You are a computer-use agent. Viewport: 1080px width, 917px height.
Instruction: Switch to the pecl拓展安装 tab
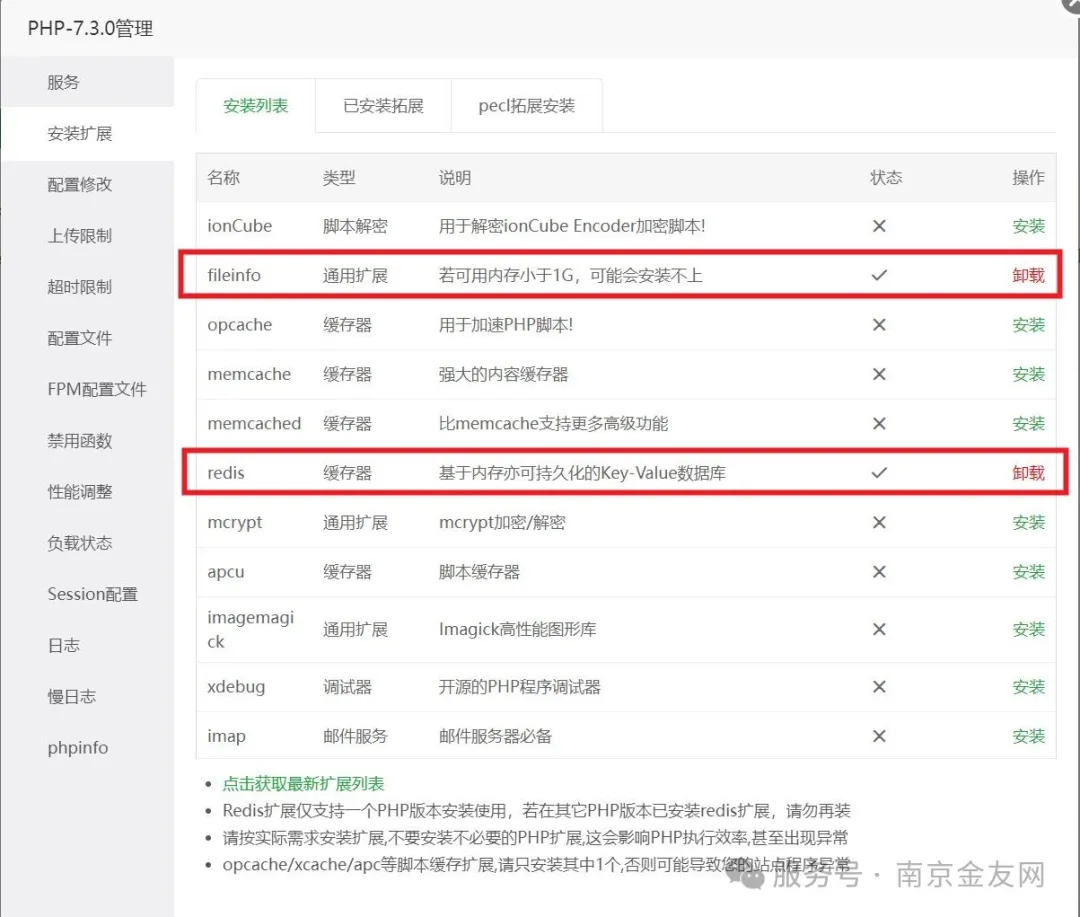tap(526, 105)
